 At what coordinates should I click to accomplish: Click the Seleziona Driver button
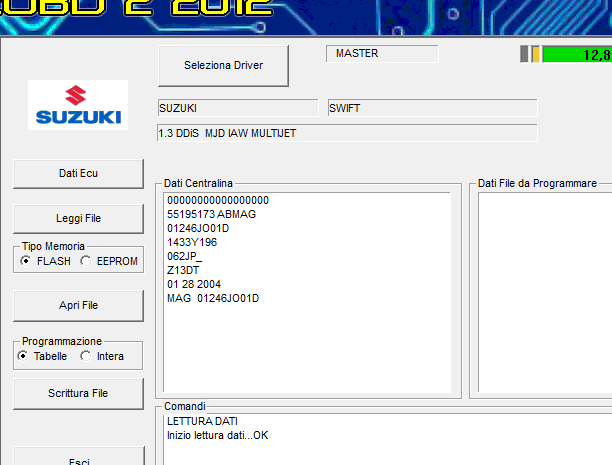[223, 66]
